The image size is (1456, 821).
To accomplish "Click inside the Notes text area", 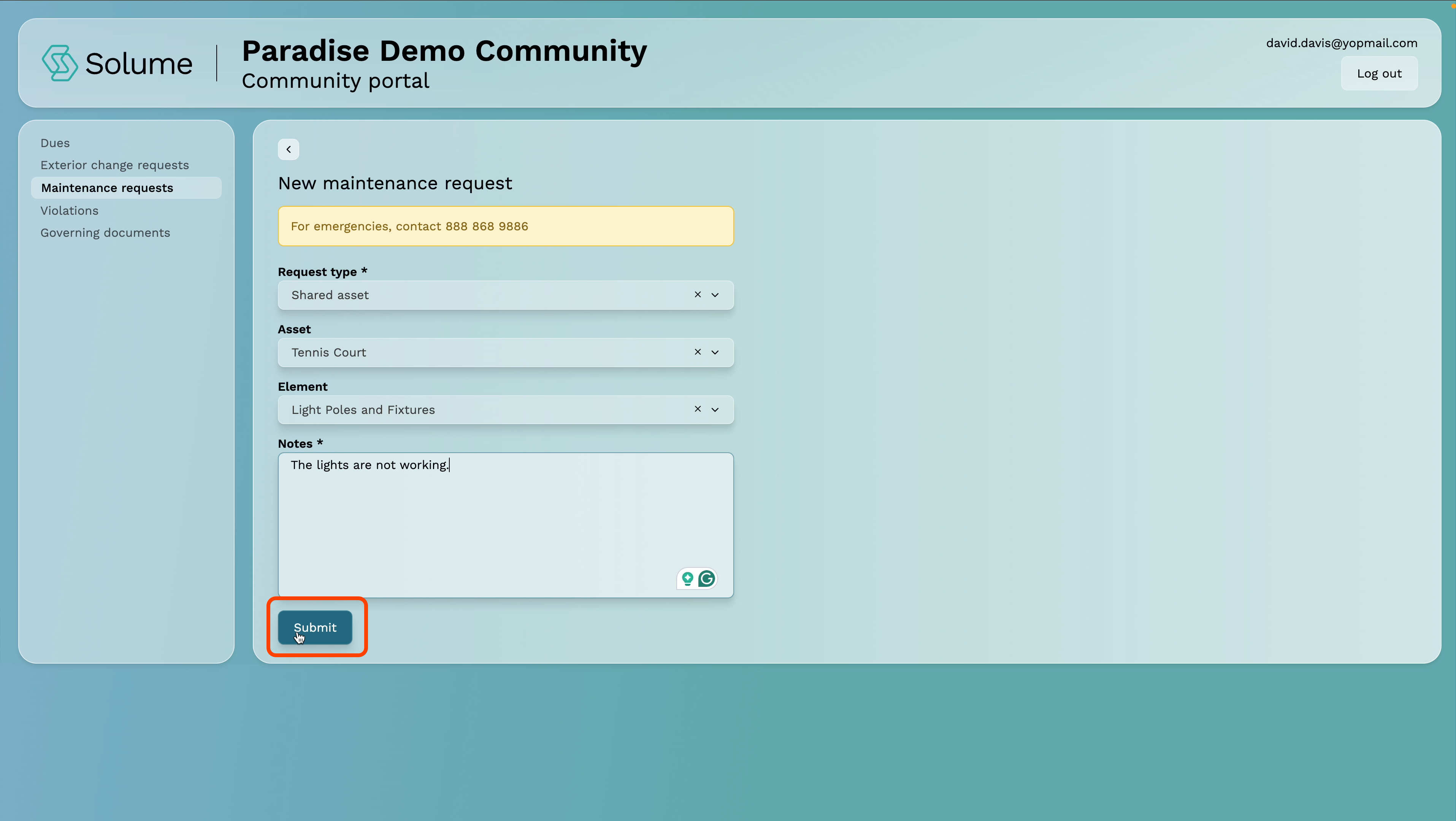I will pyautogui.click(x=506, y=525).
